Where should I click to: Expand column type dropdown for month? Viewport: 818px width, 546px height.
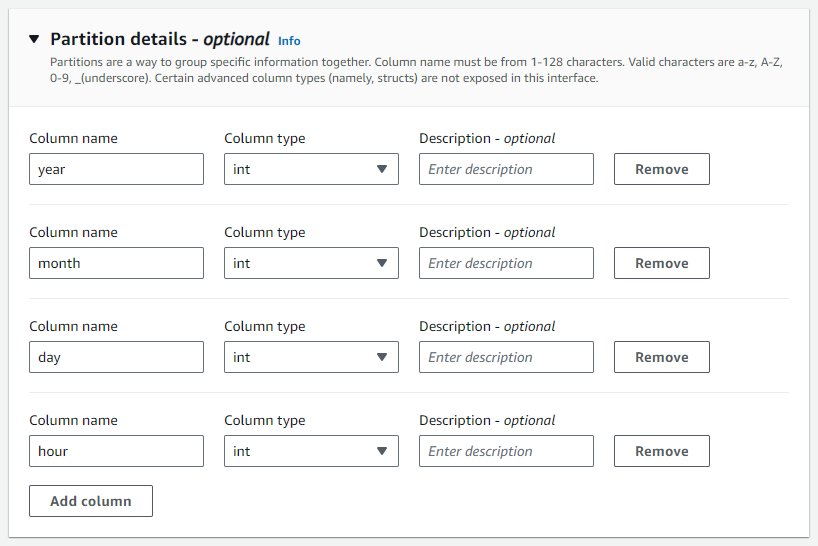(x=311, y=263)
